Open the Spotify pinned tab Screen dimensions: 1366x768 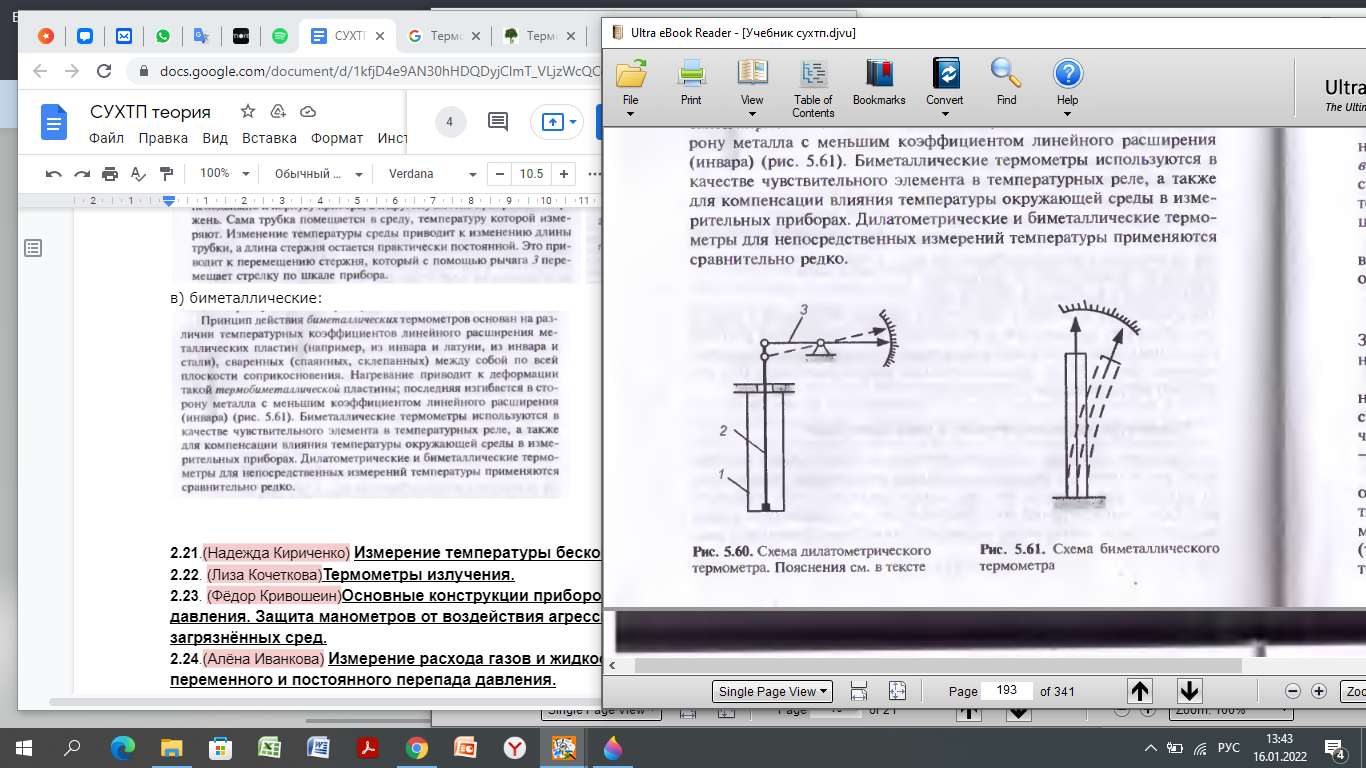280,36
